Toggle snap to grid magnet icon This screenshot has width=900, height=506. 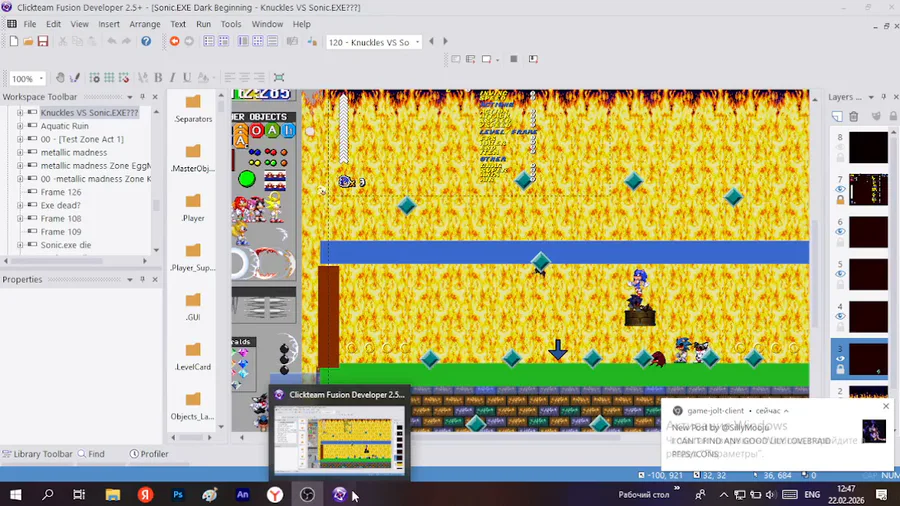click(123, 77)
